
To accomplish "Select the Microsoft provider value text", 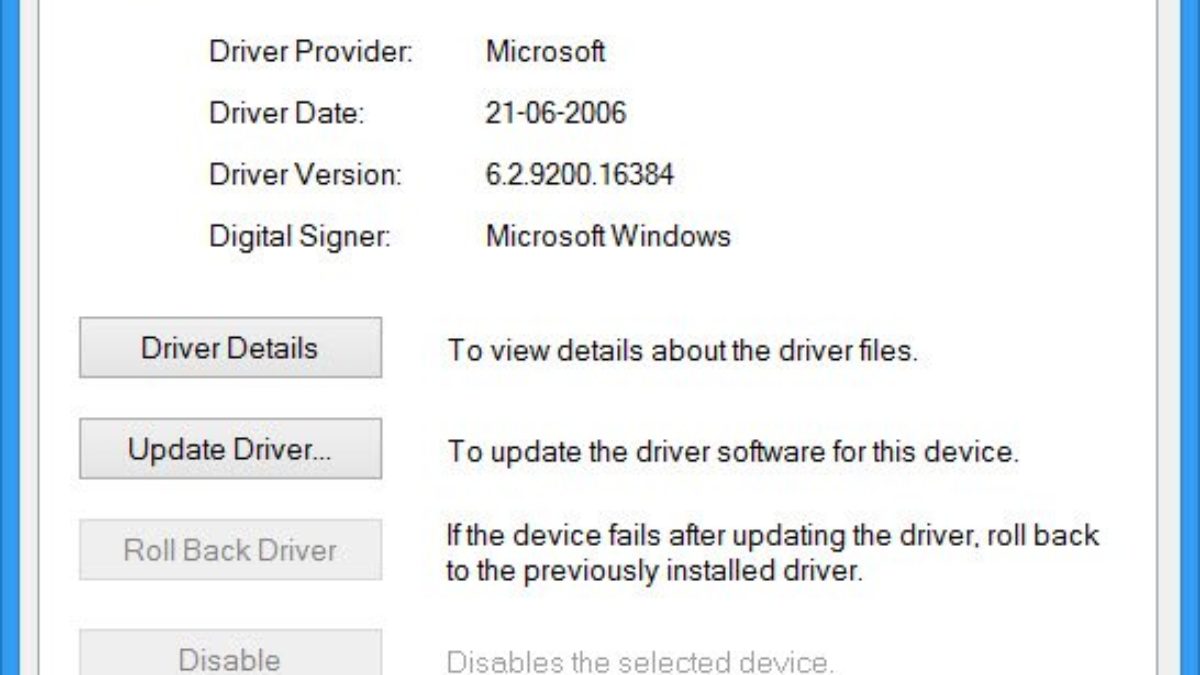I will pos(545,52).
